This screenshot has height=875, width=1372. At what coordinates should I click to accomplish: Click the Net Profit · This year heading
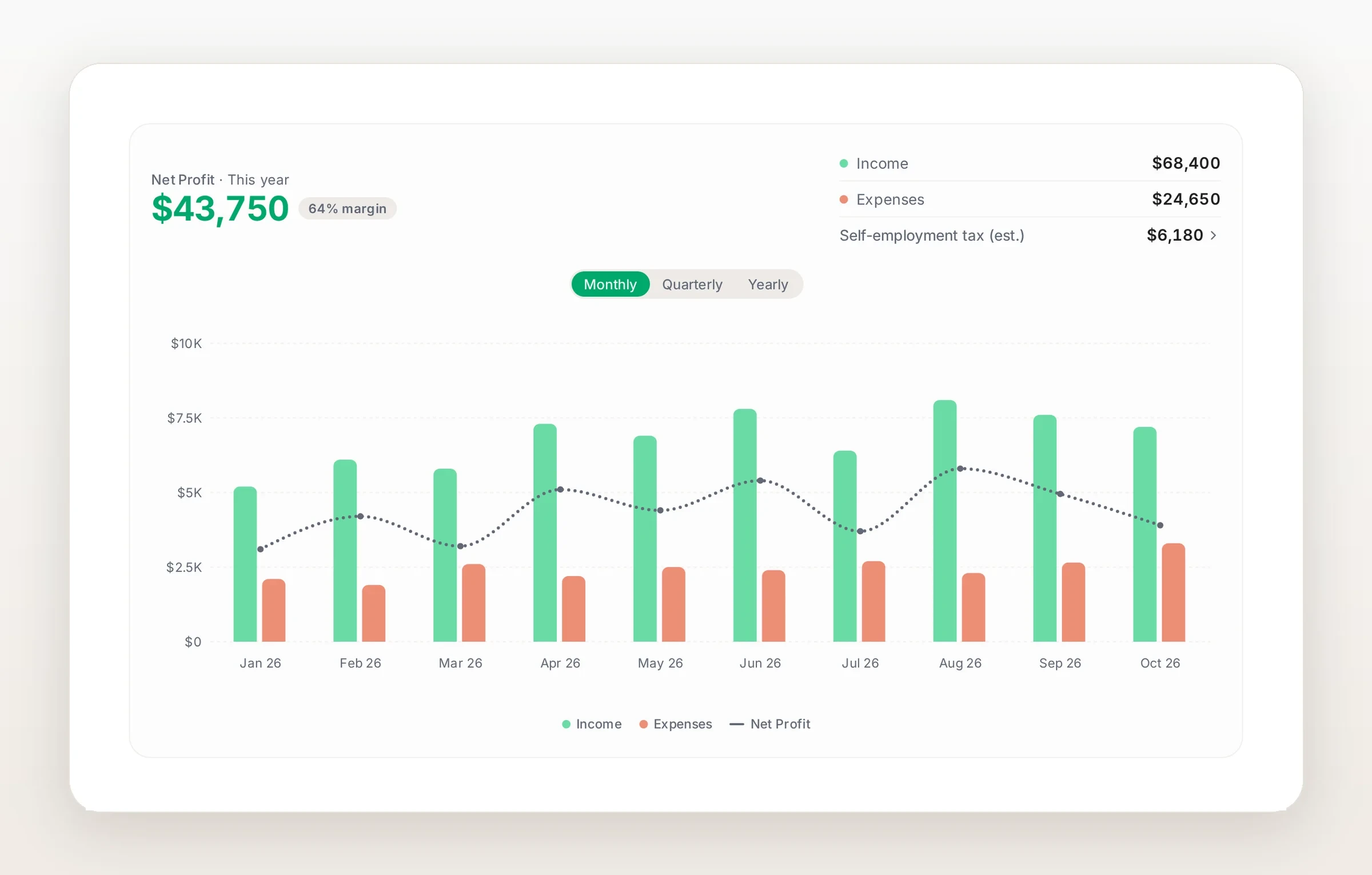pyautogui.click(x=220, y=179)
